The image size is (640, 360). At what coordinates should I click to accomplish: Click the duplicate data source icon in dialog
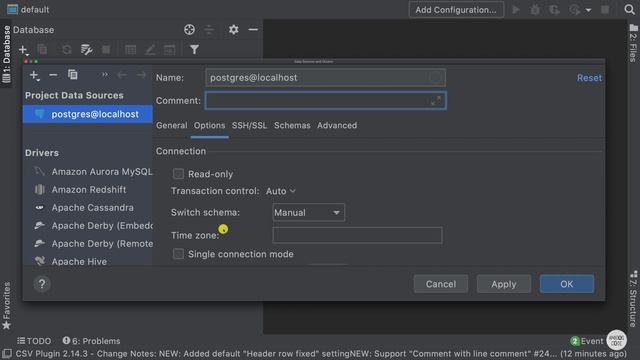coord(73,75)
